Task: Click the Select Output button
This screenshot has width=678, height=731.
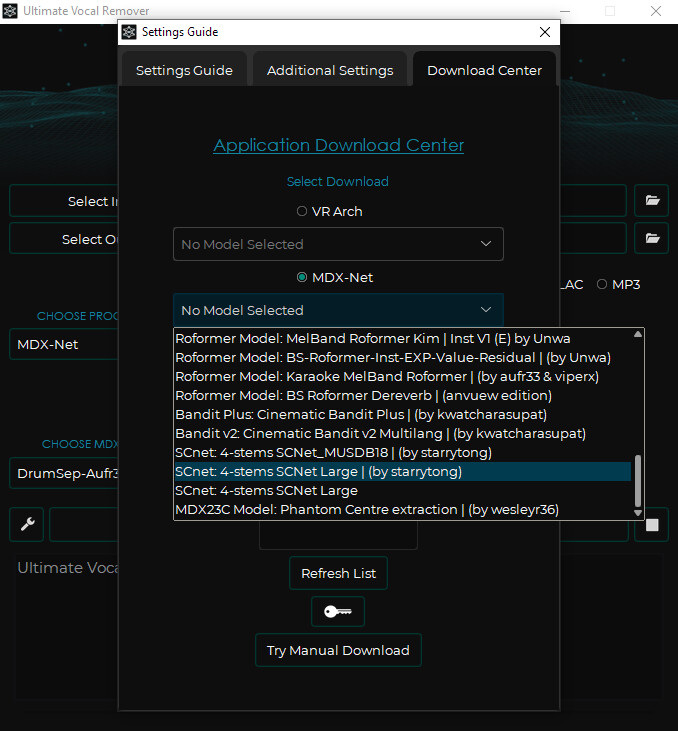Action: click(x=64, y=238)
